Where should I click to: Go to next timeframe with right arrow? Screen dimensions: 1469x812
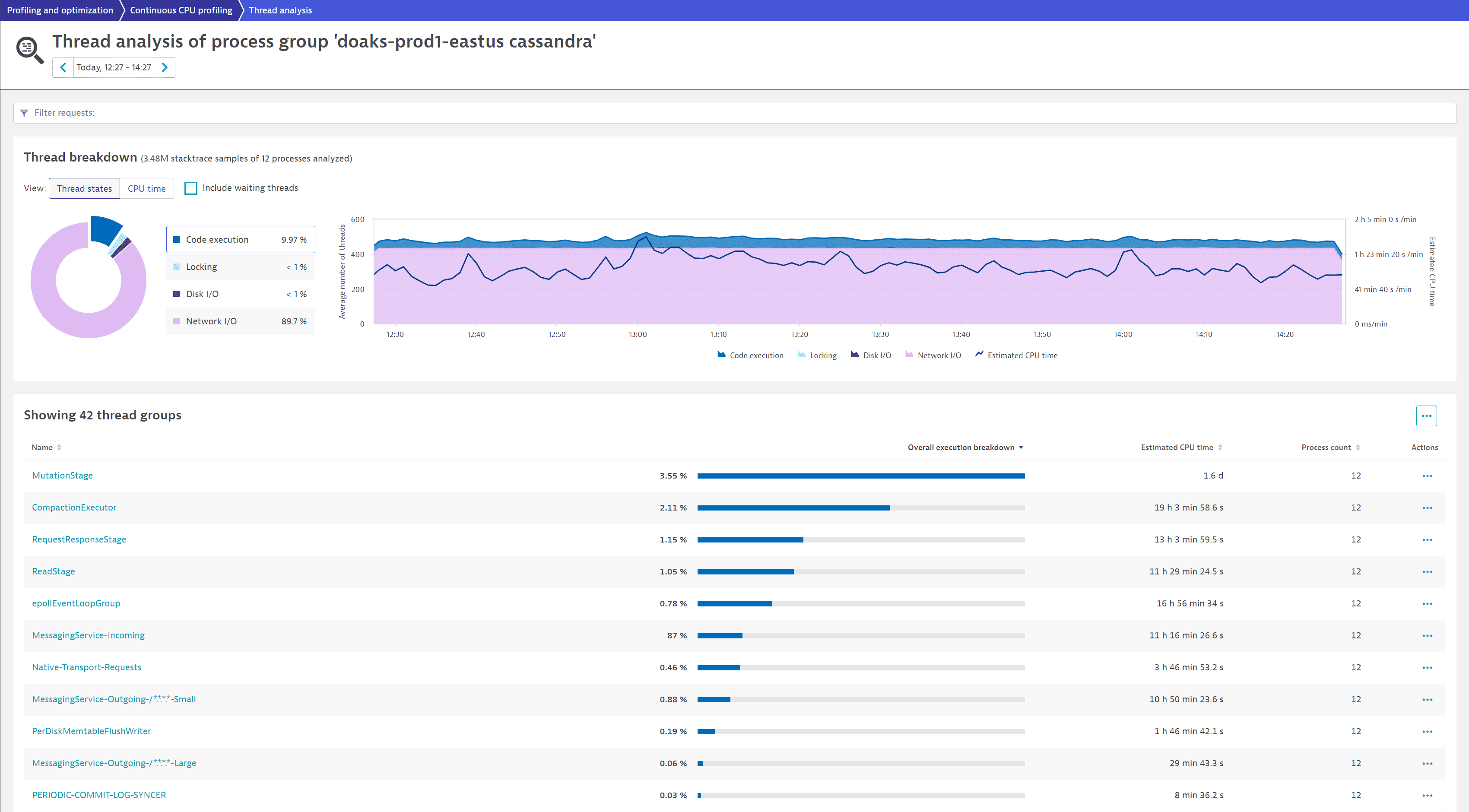point(164,67)
